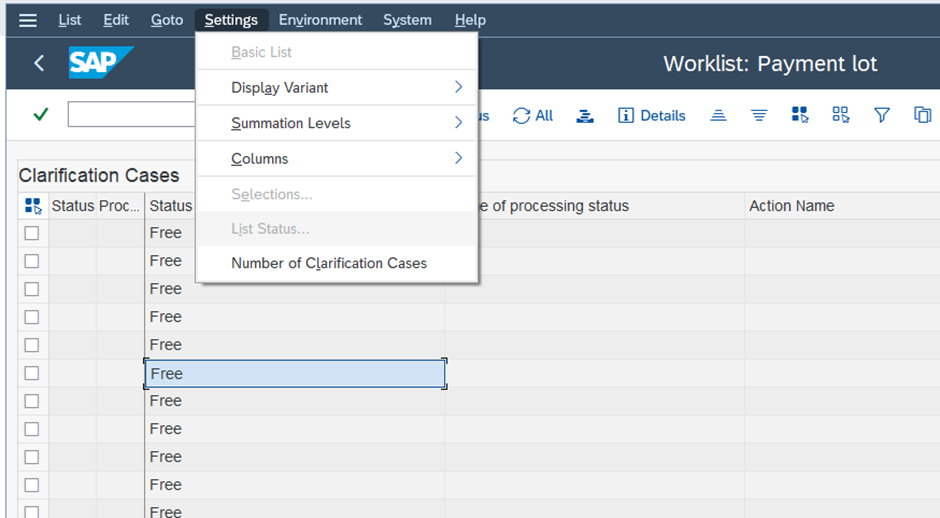Close the open Settings menu

coord(231,20)
